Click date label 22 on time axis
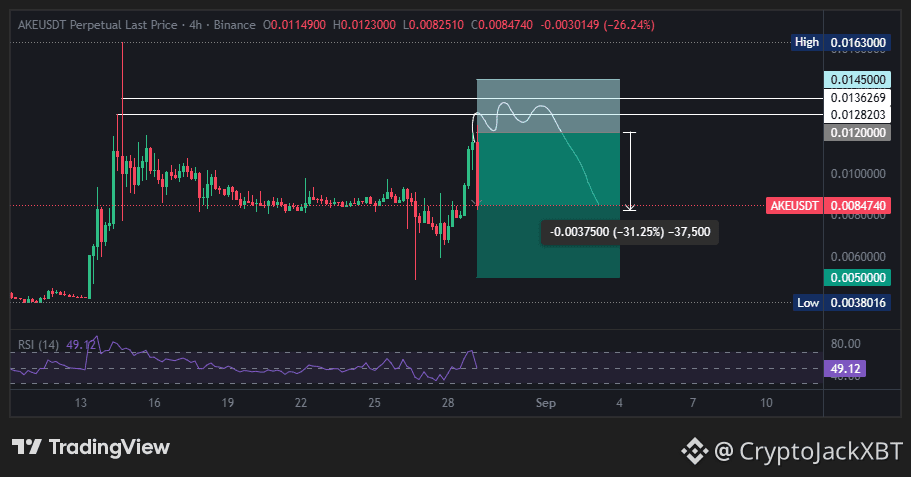Image resolution: width=911 pixels, height=477 pixels. click(301, 403)
